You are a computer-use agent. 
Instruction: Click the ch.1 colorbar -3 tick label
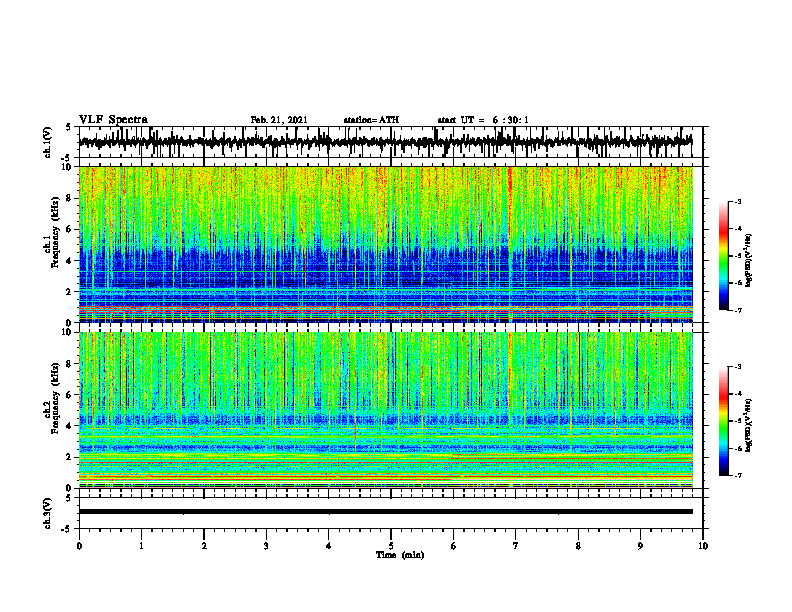(x=738, y=201)
